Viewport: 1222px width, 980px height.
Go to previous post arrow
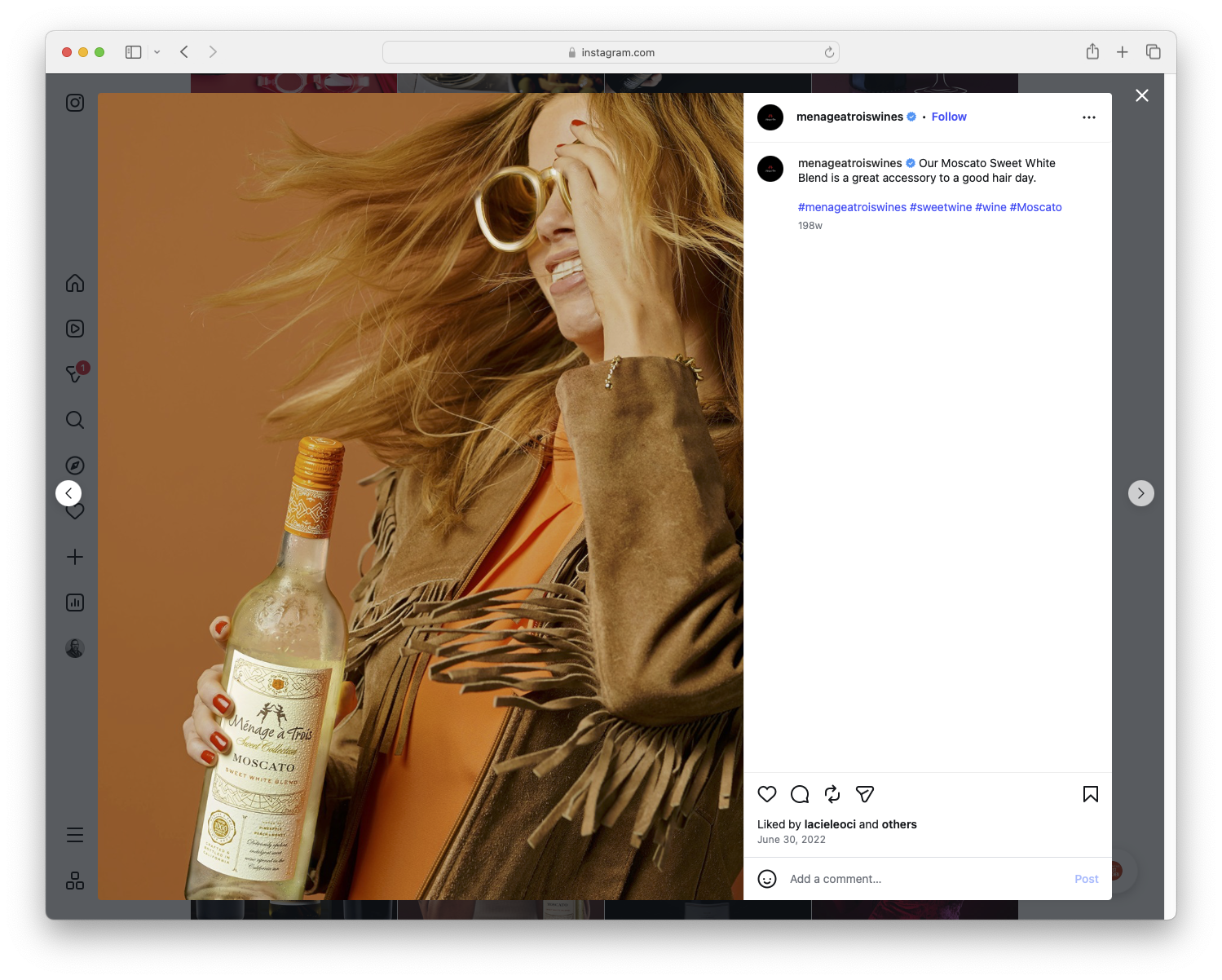(x=68, y=493)
